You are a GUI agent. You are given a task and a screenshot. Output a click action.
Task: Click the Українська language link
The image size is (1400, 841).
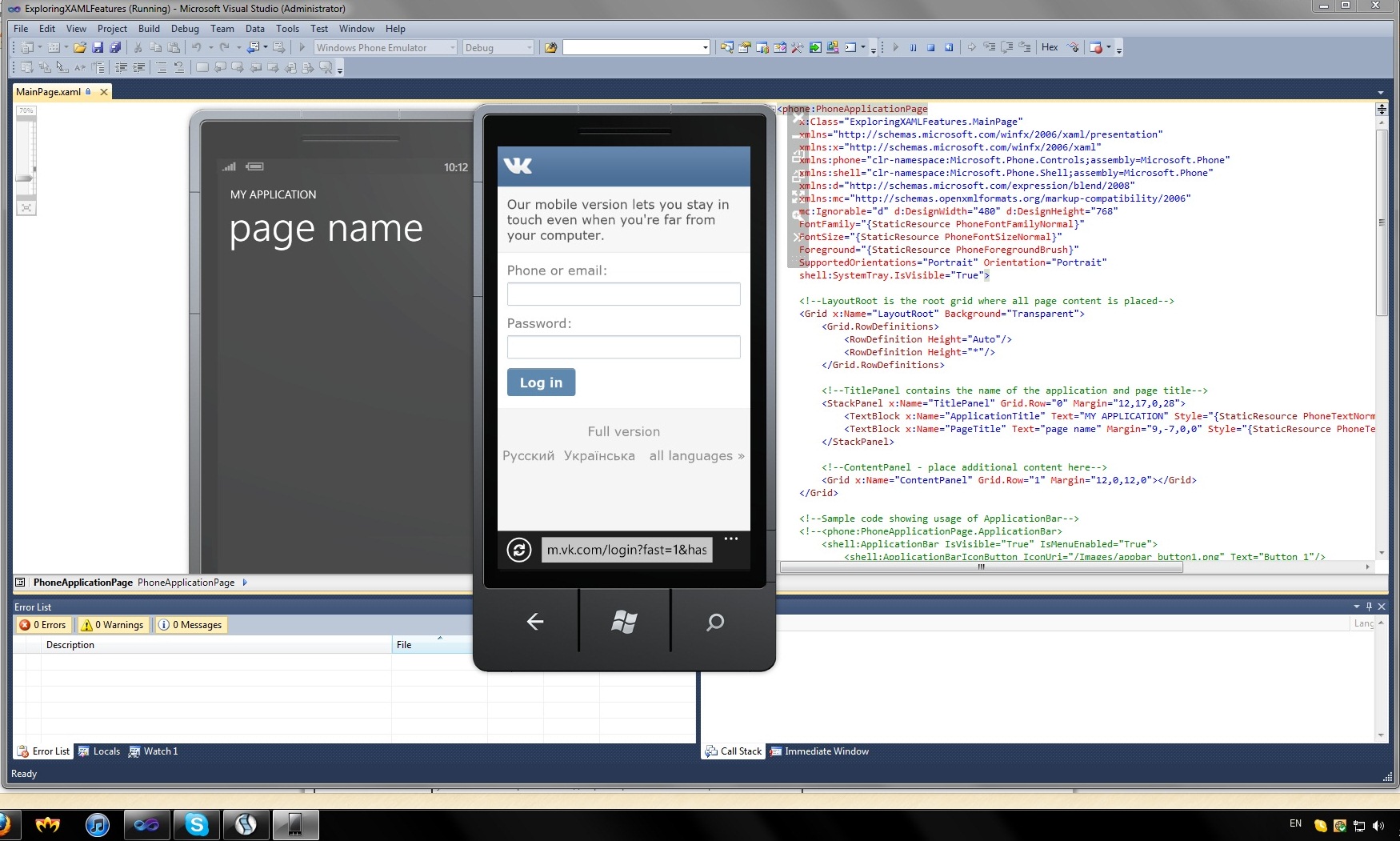(599, 456)
